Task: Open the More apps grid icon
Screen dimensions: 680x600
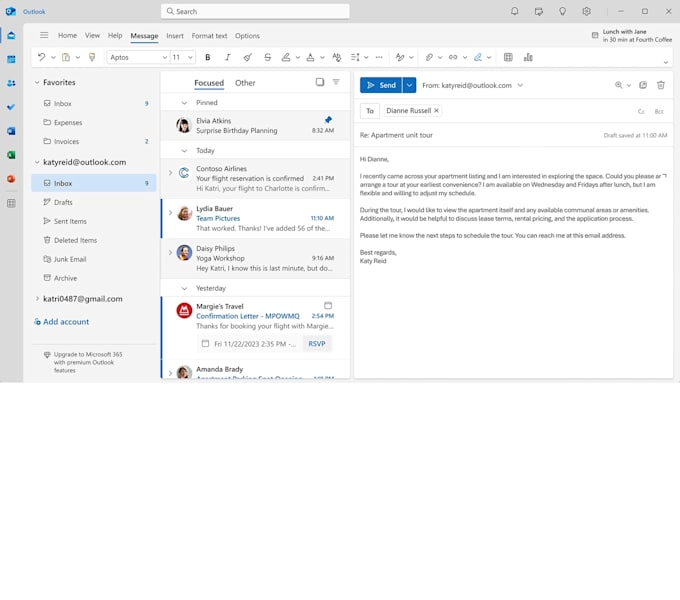Action: (x=11, y=203)
